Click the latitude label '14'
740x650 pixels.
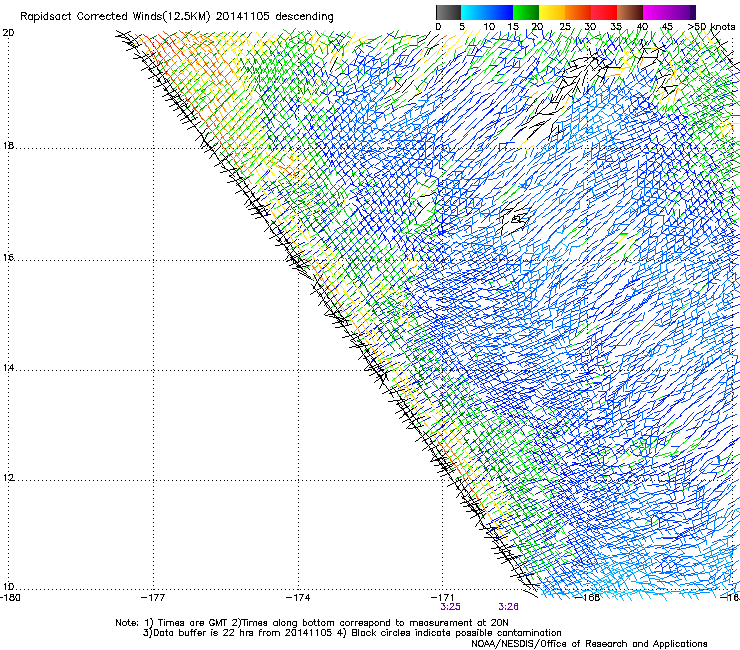pos(8,367)
